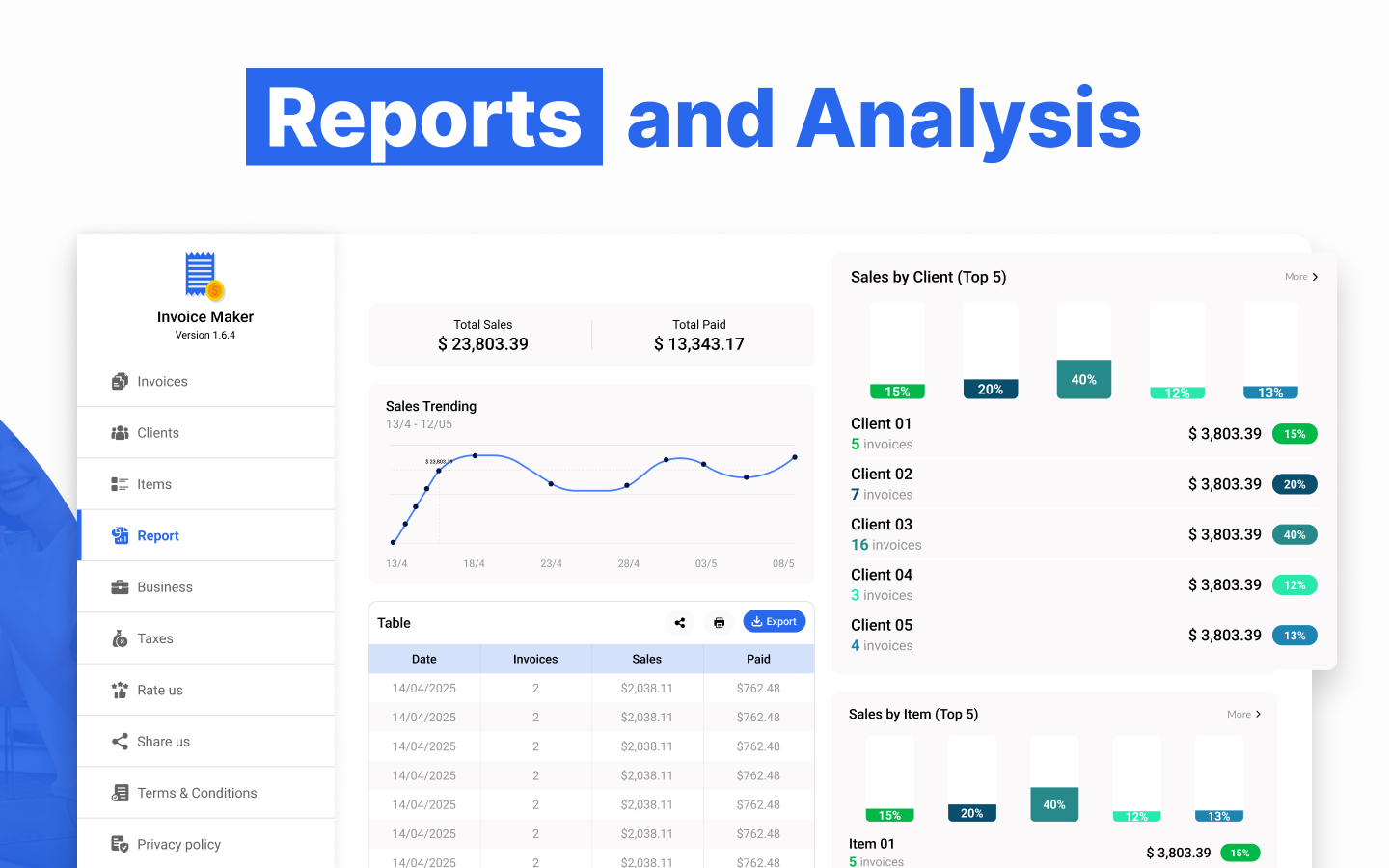Click the 20% bar in item chart

(972, 813)
